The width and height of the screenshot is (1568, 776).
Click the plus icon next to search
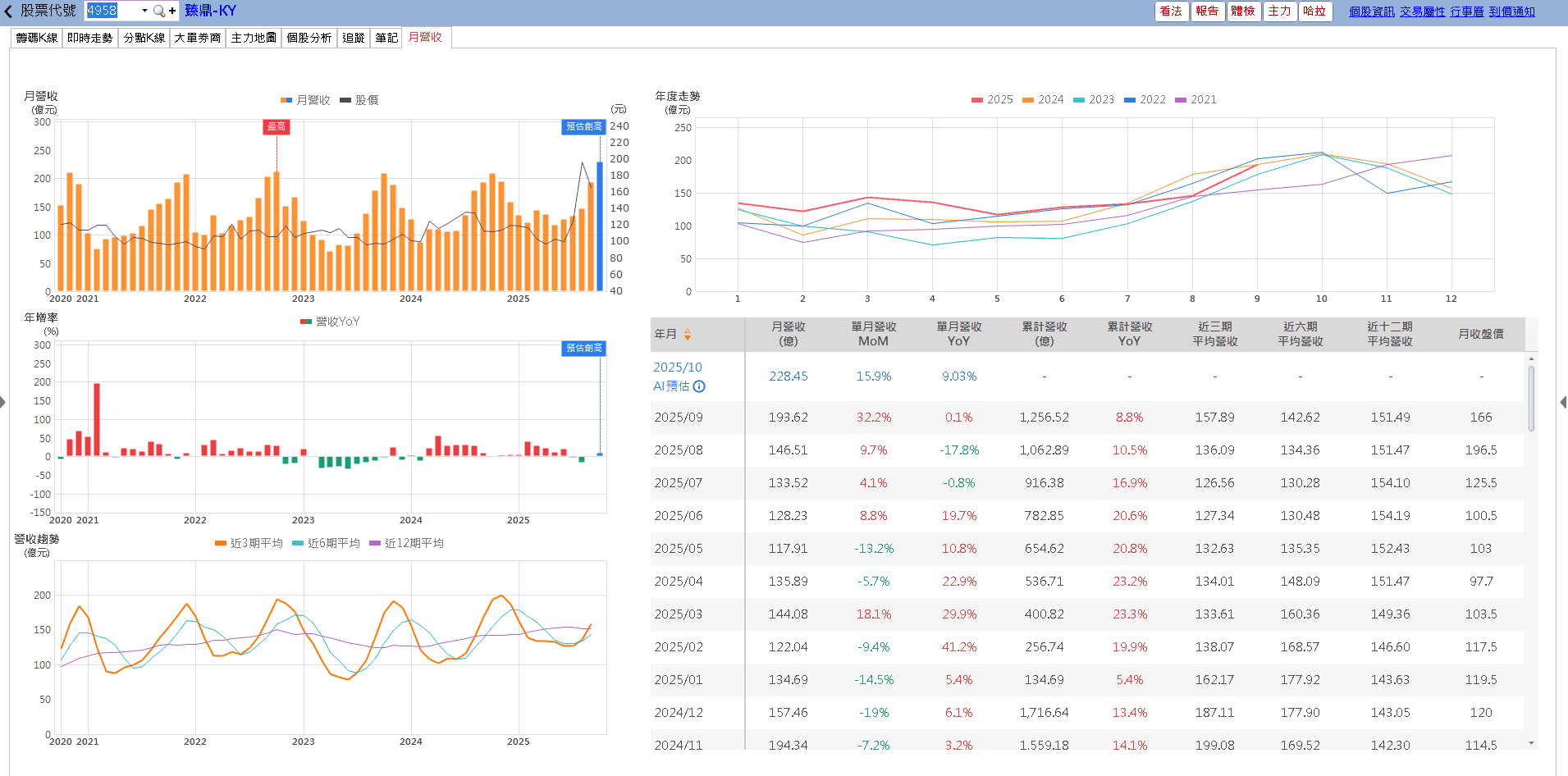pyautogui.click(x=172, y=11)
